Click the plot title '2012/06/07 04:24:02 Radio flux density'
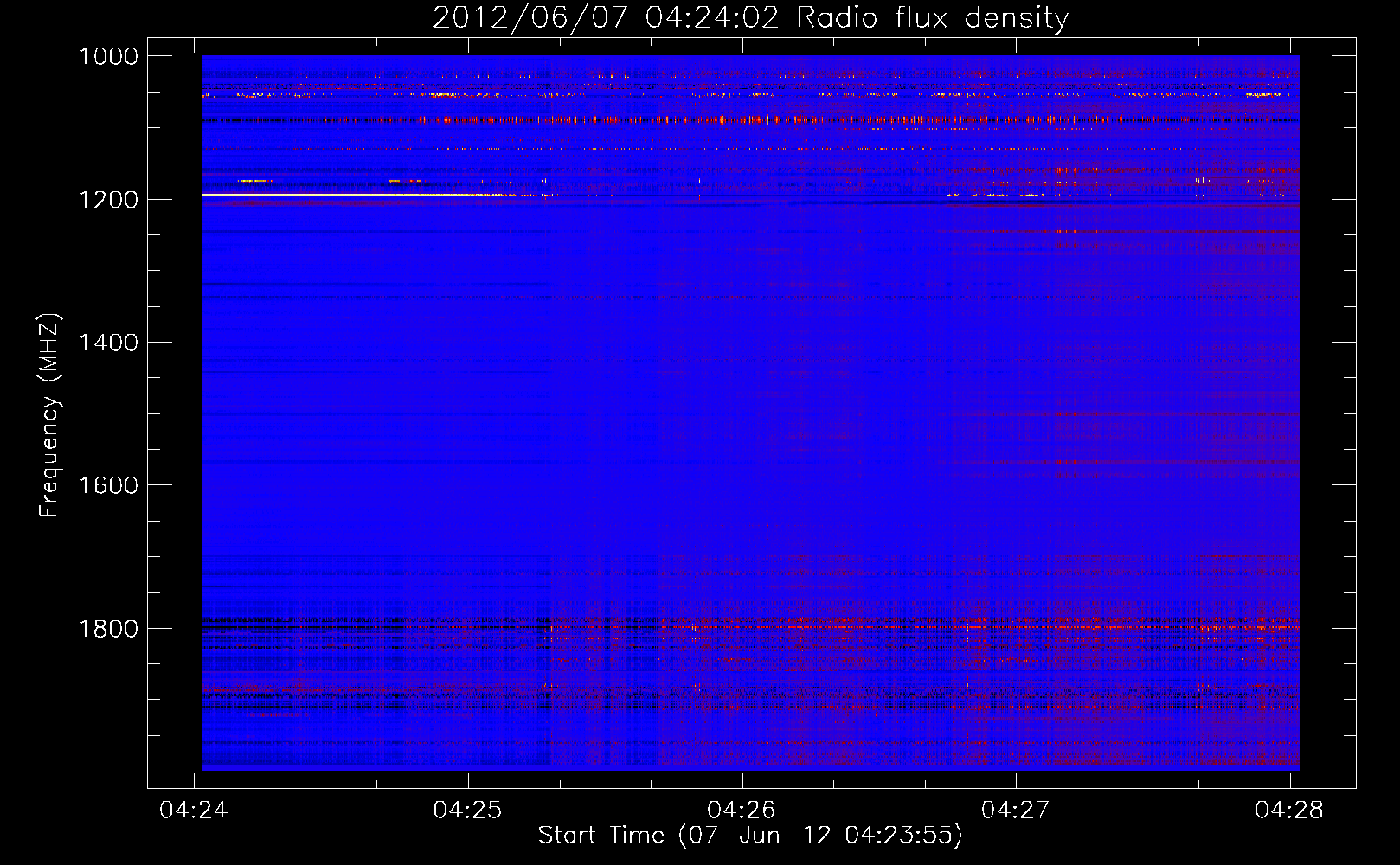The height and width of the screenshot is (865, 1400). coord(750,18)
